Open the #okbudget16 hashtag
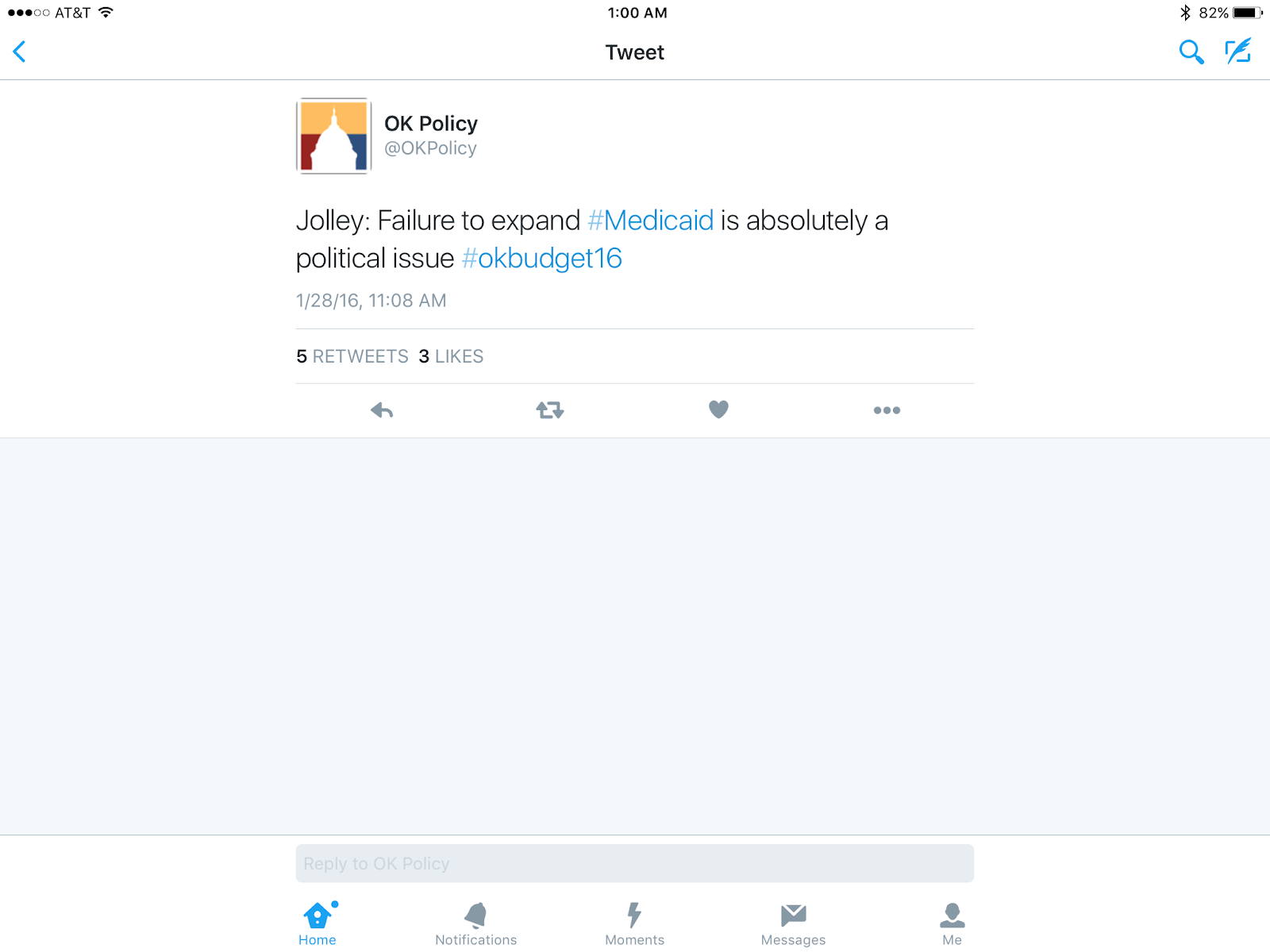The image size is (1270, 952). pos(541,259)
